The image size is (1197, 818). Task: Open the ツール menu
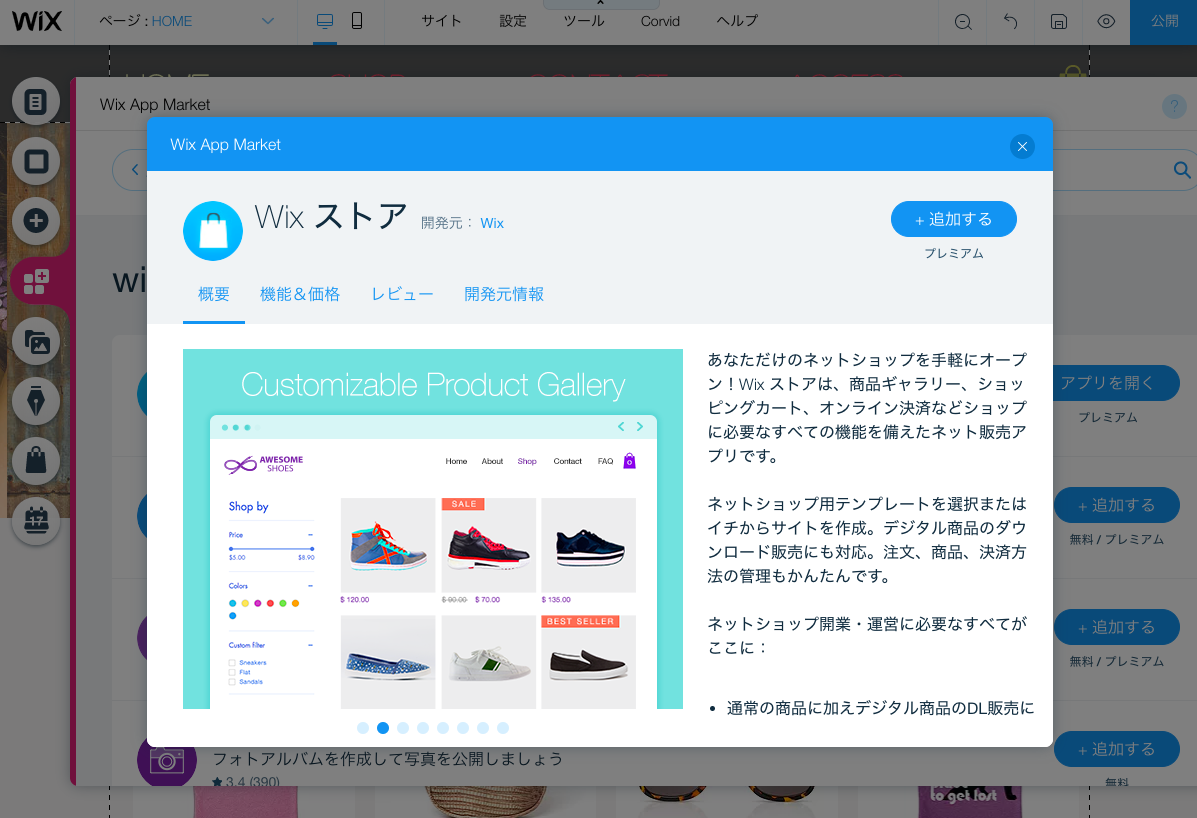click(x=584, y=21)
